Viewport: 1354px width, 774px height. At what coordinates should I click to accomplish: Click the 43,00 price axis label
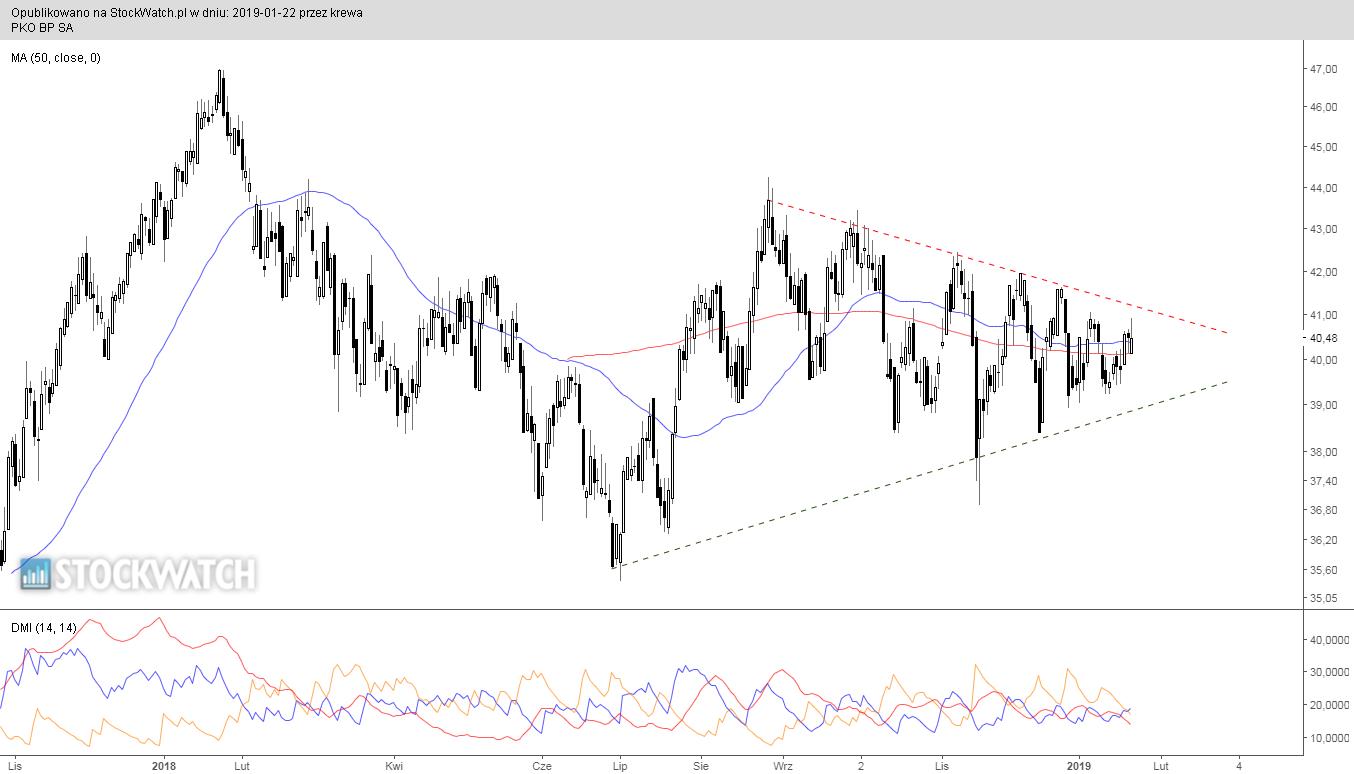(x=1323, y=229)
